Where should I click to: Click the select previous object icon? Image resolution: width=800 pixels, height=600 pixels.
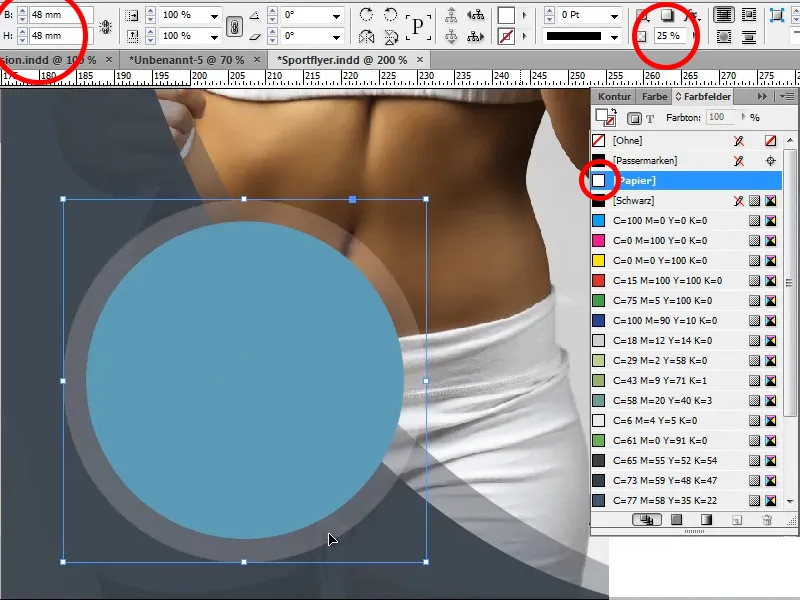(x=476, y=15)
